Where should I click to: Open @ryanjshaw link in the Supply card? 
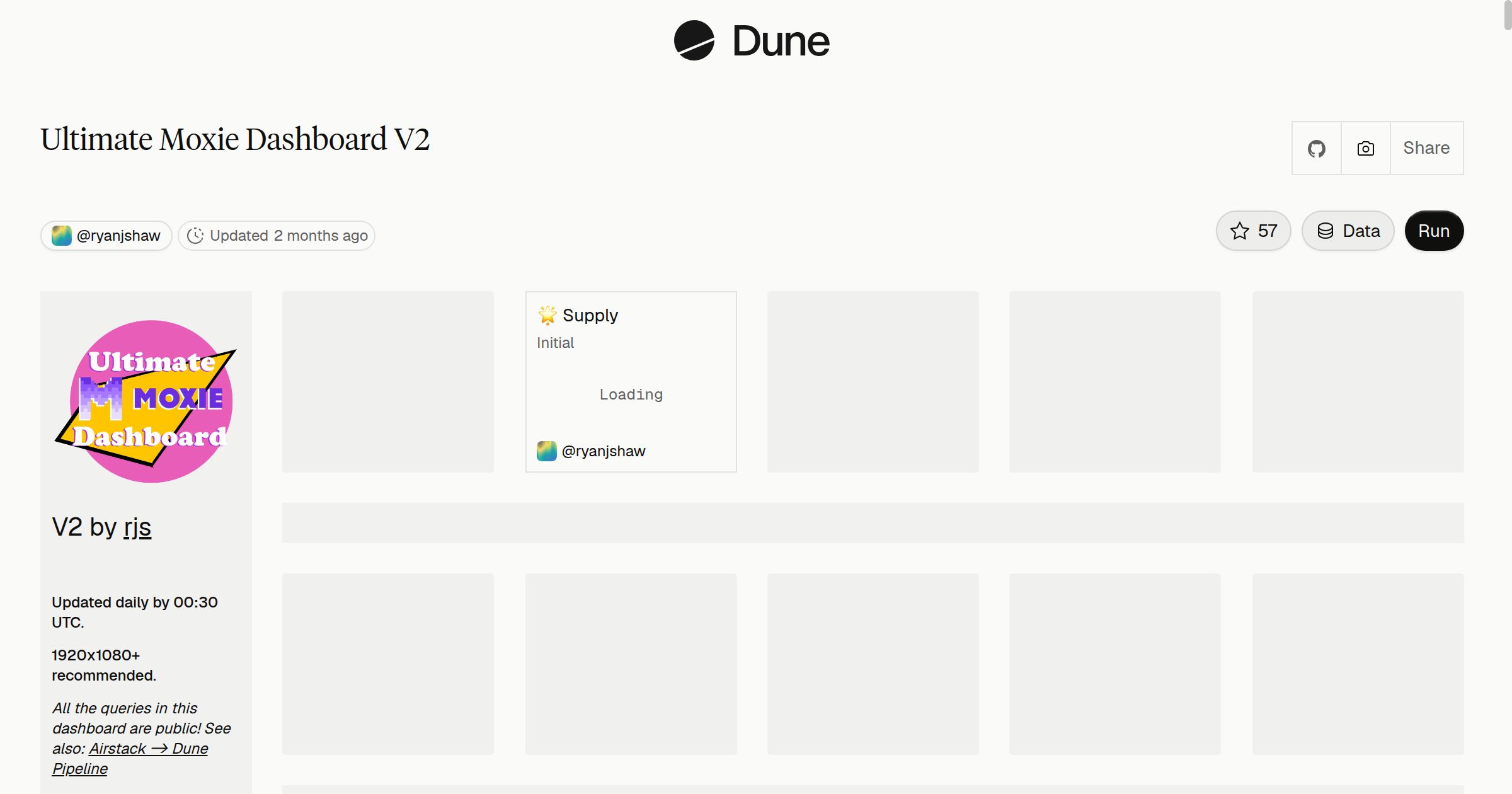[603, 451]
